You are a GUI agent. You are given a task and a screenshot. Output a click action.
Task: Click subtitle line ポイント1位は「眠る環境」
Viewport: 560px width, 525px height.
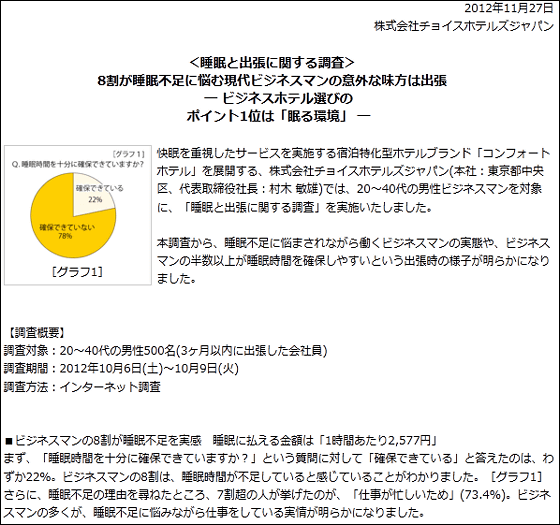click(278, 116)
